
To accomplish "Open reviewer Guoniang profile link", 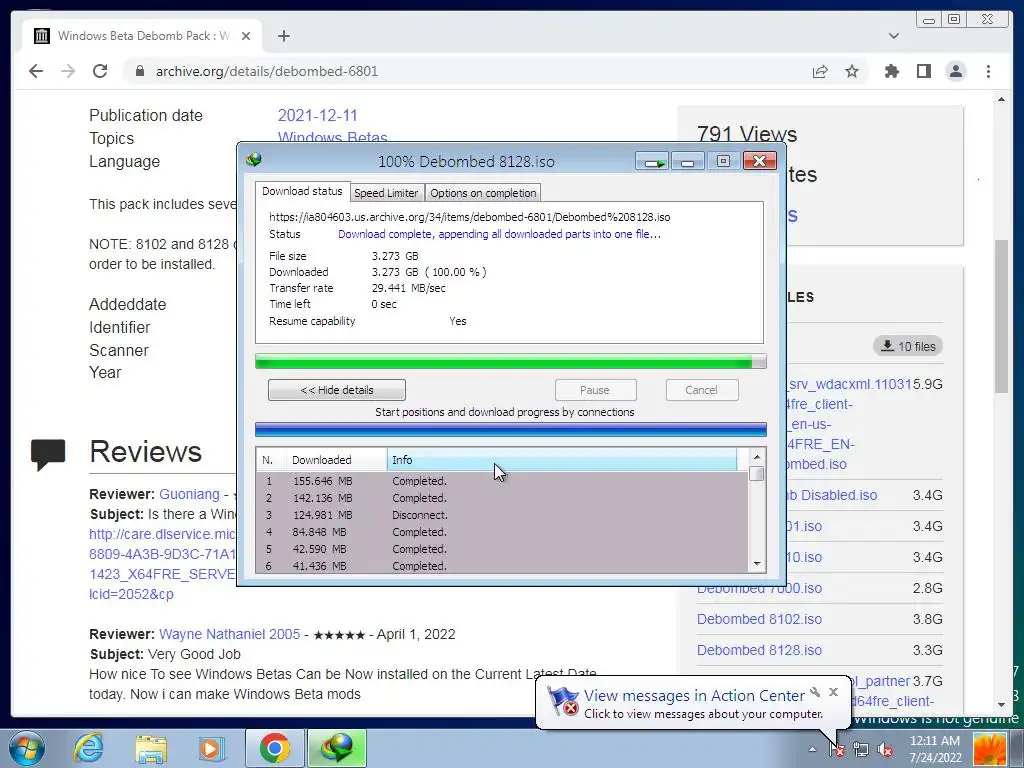I will pyautogui.click(x=189, y=494).
